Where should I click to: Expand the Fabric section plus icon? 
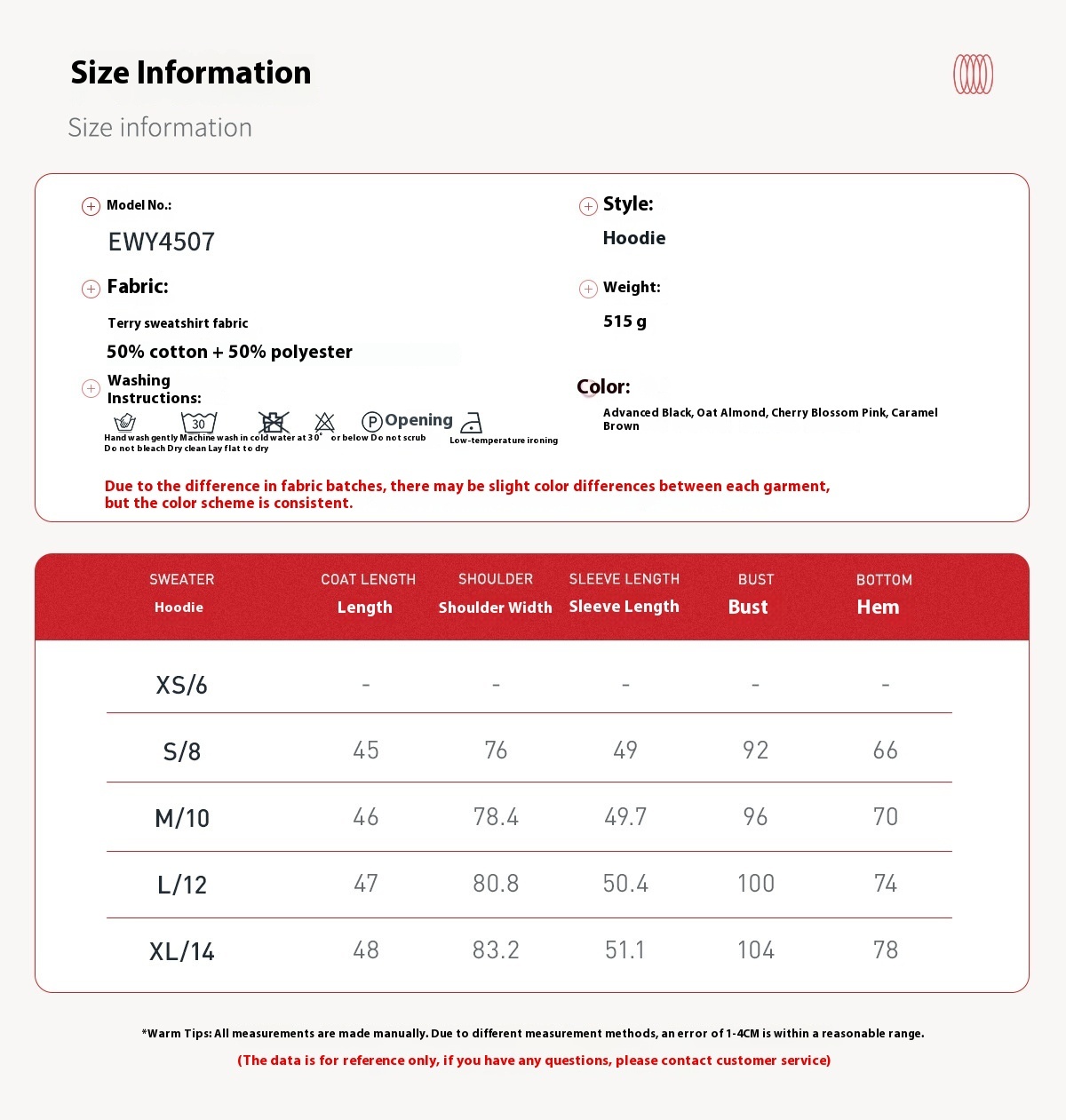pos(91,289)
